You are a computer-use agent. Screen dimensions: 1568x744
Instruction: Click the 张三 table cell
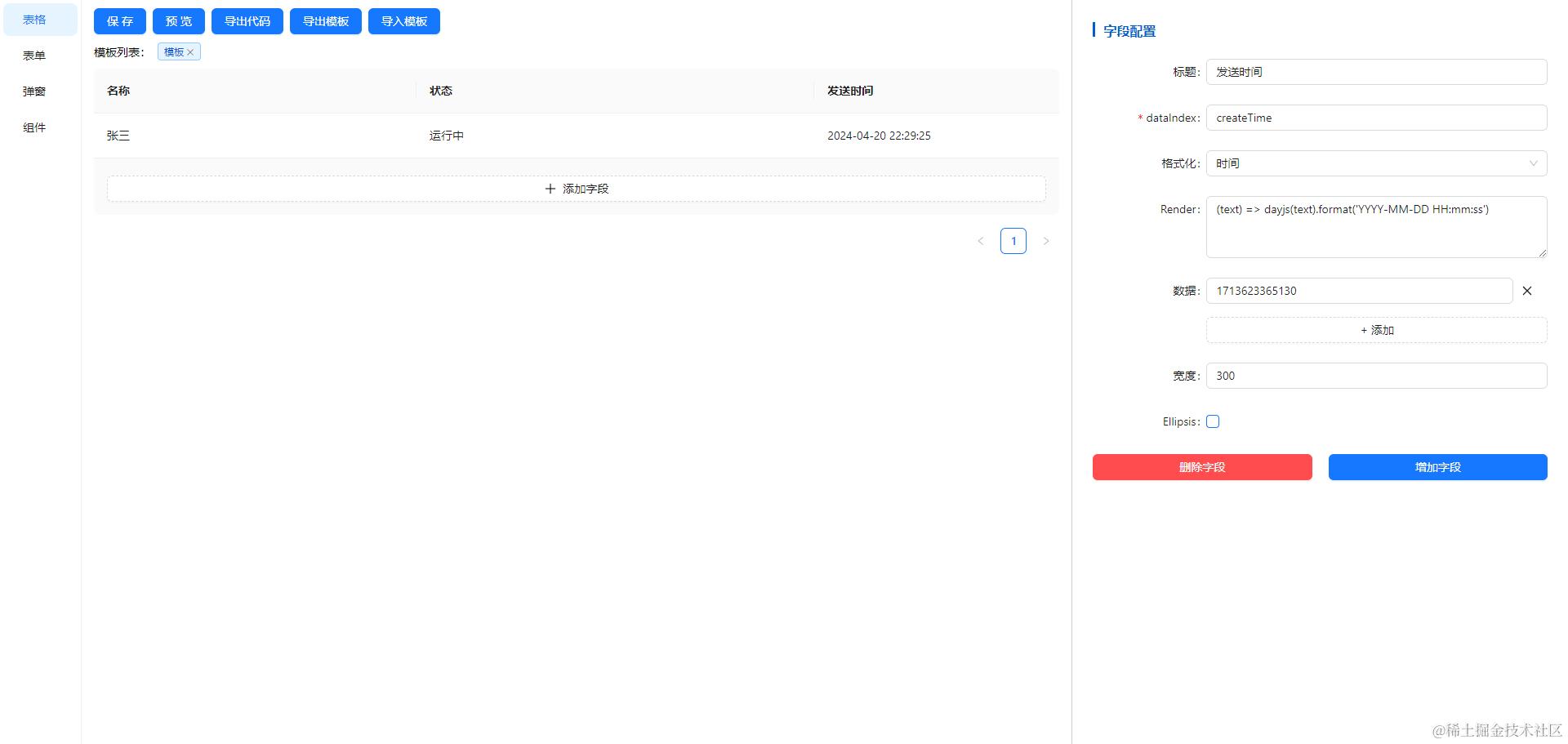(x=255, y=136)
